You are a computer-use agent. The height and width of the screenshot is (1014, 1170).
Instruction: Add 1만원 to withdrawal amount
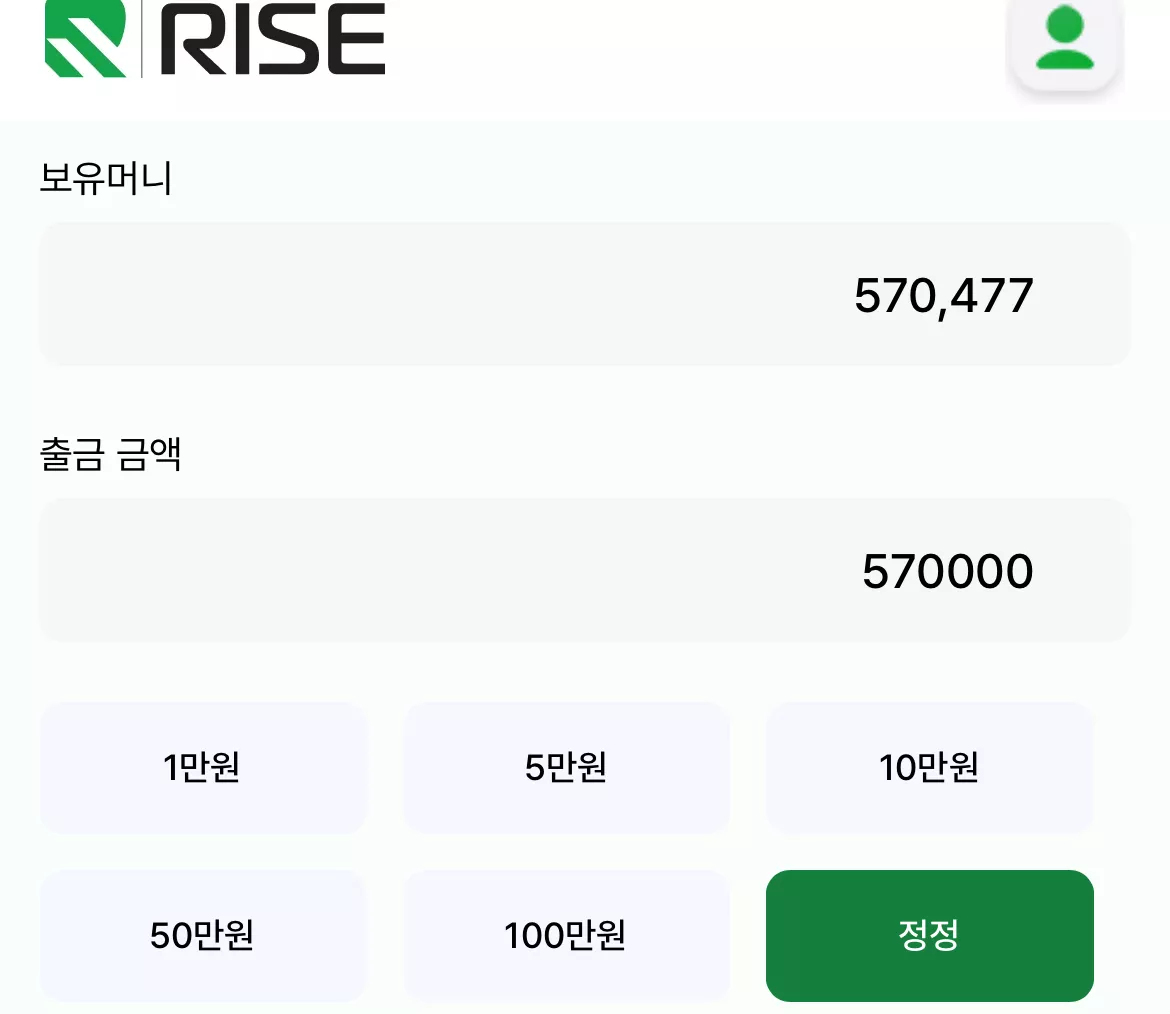[x=203, y=768]
